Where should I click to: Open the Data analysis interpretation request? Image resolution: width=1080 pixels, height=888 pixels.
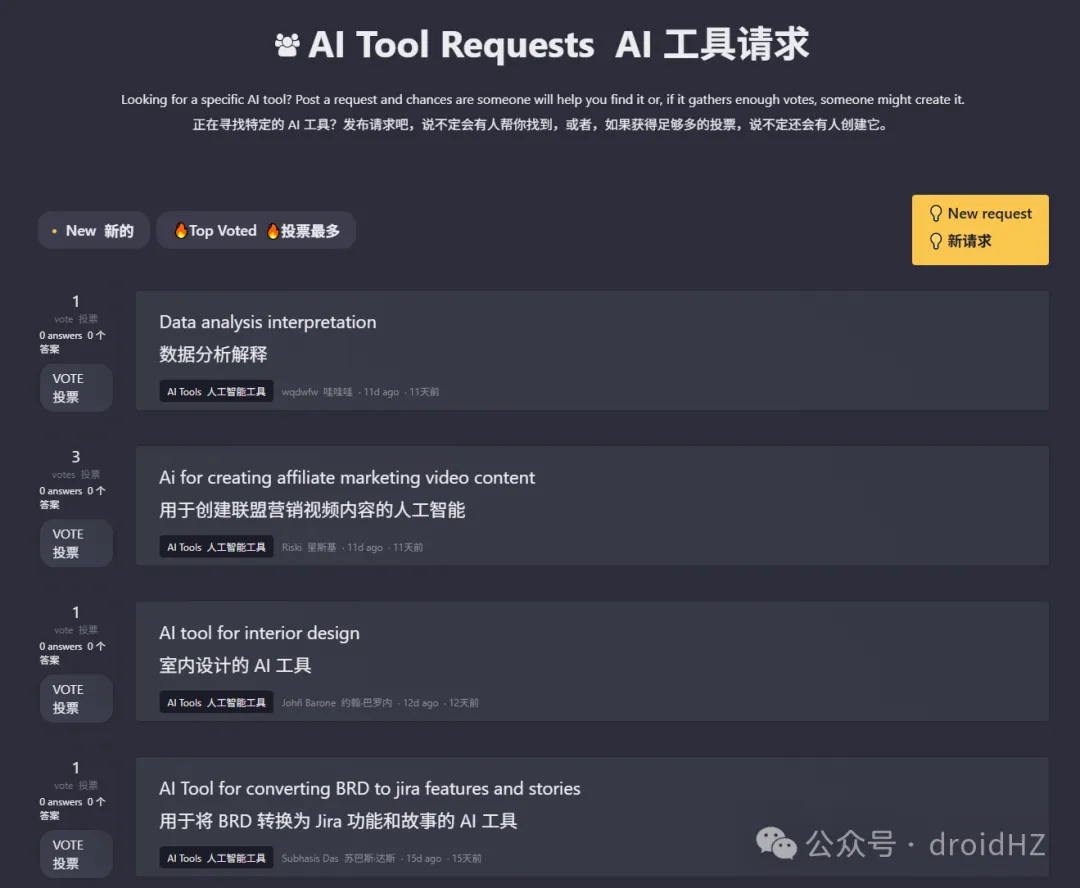[x=267, y=322]
